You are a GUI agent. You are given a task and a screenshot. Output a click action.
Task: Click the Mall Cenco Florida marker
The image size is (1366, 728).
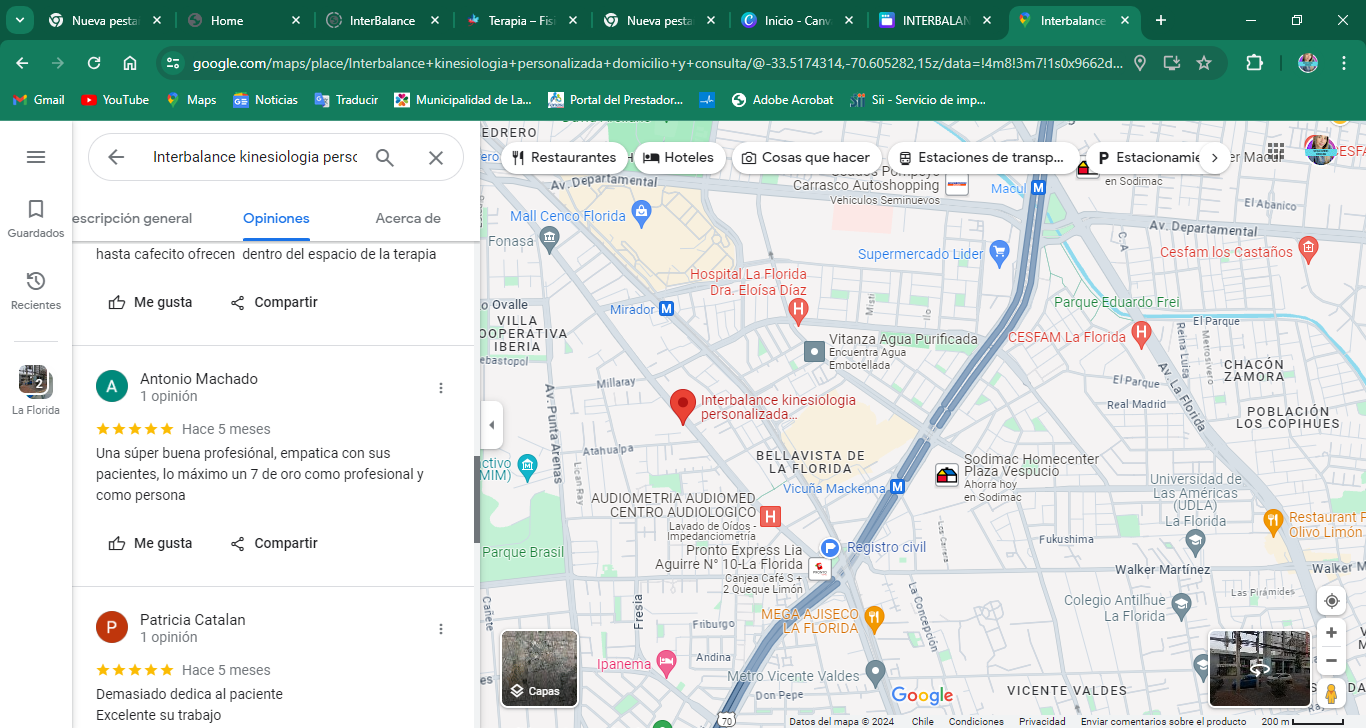click(x=642, y=213)
